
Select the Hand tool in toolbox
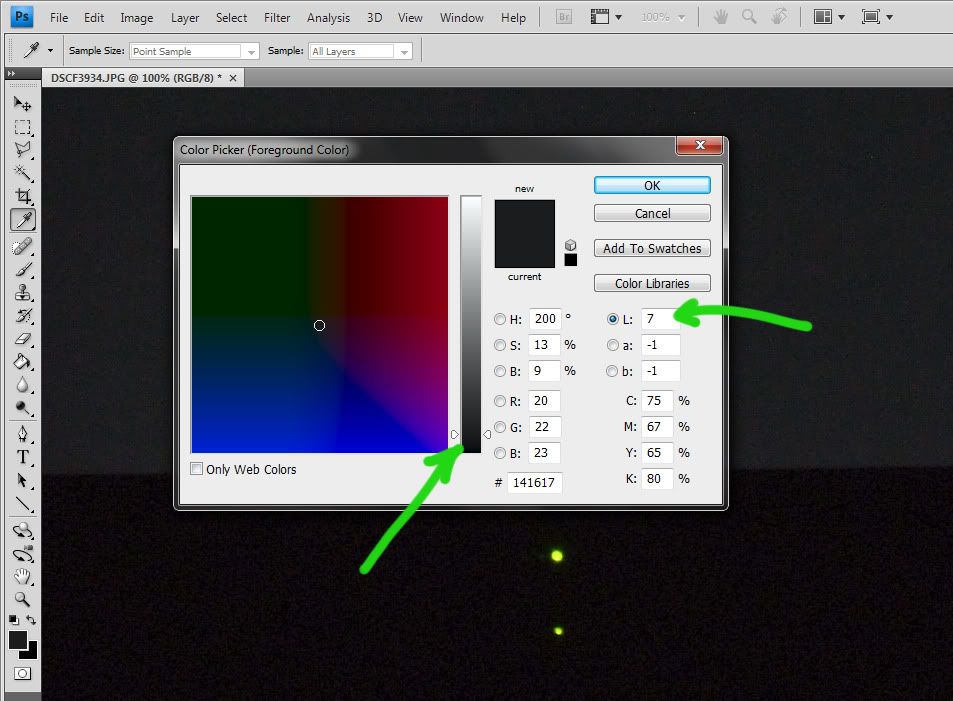22,577
